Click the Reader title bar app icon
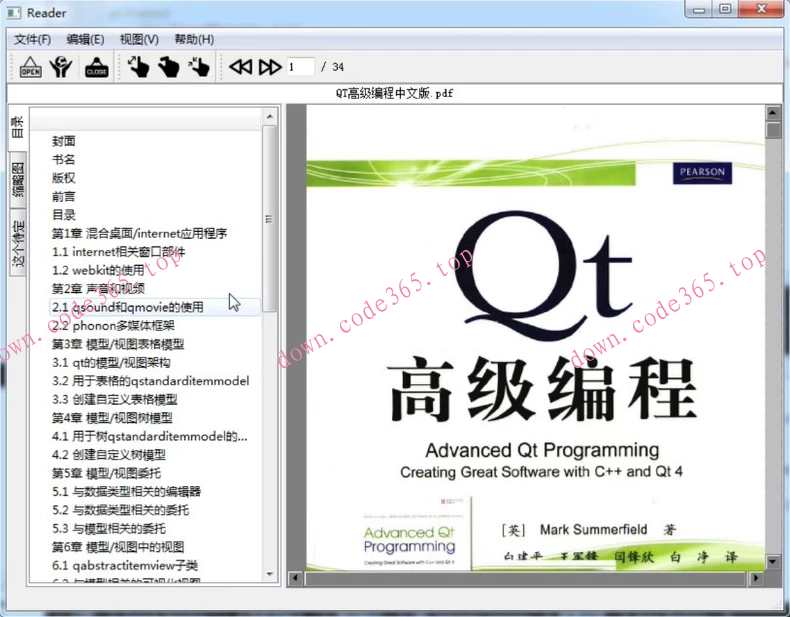 [x=14, y=13]
